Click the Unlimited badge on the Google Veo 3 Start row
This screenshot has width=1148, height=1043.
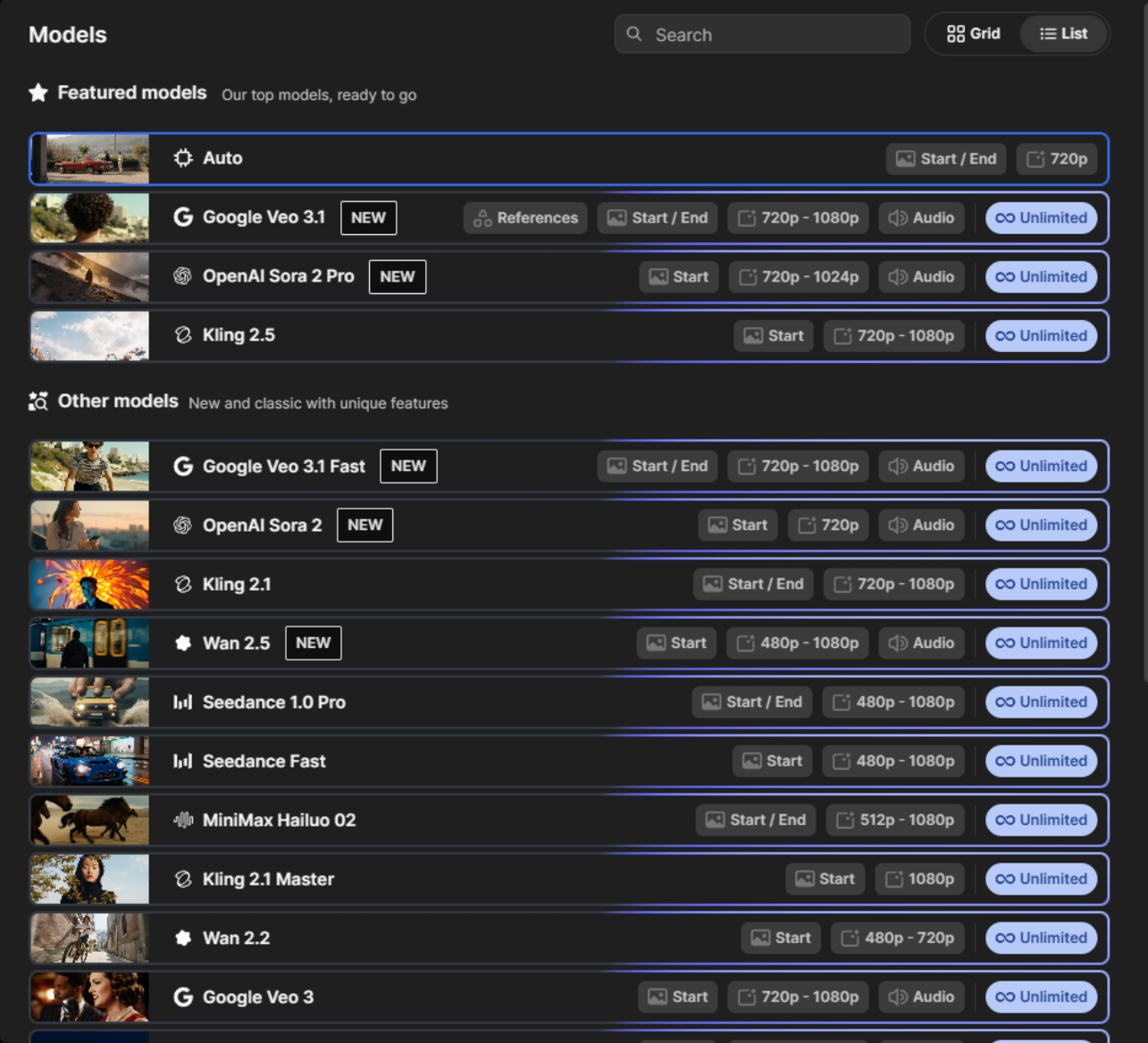tap(1042, 997)
